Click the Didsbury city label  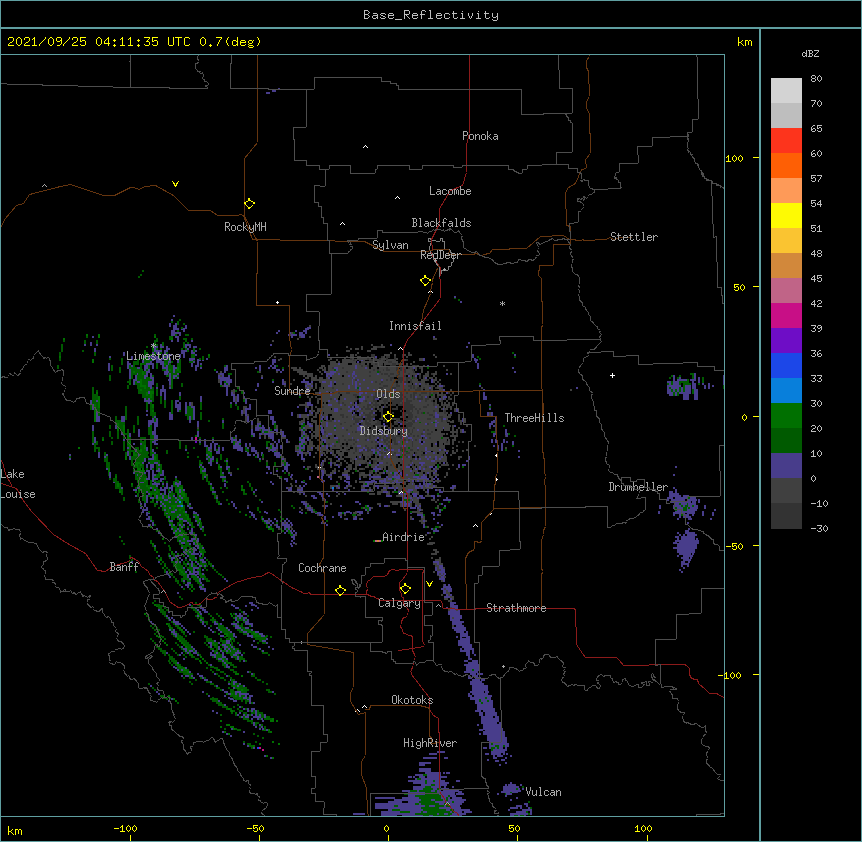[384, 431]
